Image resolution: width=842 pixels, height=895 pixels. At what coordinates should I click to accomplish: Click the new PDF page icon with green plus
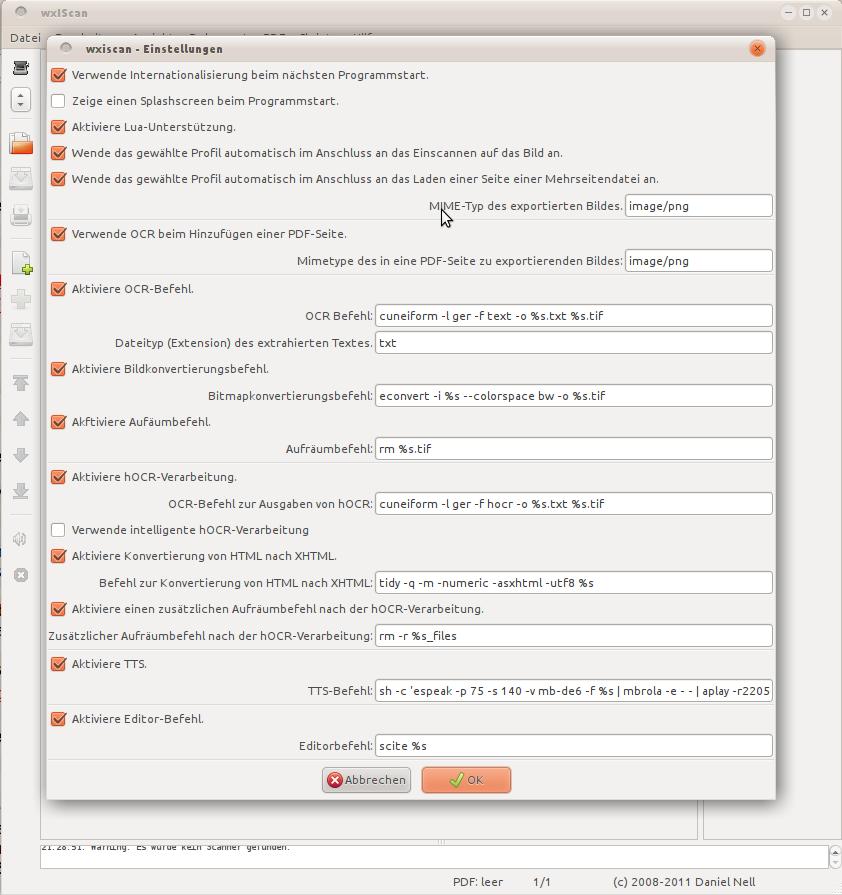coord(22,263)
